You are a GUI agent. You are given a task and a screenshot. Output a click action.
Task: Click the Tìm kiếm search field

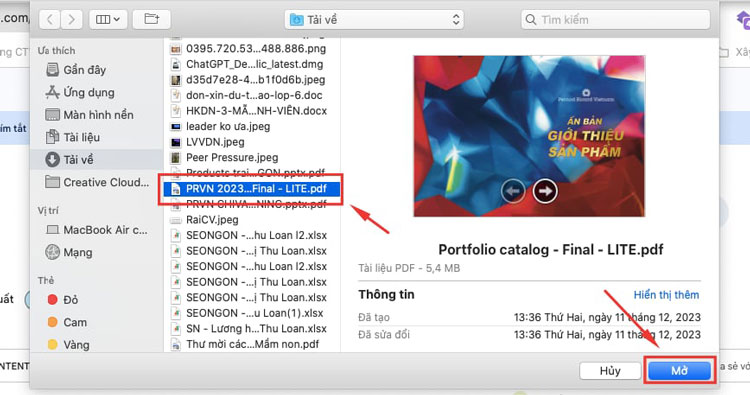pos(615,20)
